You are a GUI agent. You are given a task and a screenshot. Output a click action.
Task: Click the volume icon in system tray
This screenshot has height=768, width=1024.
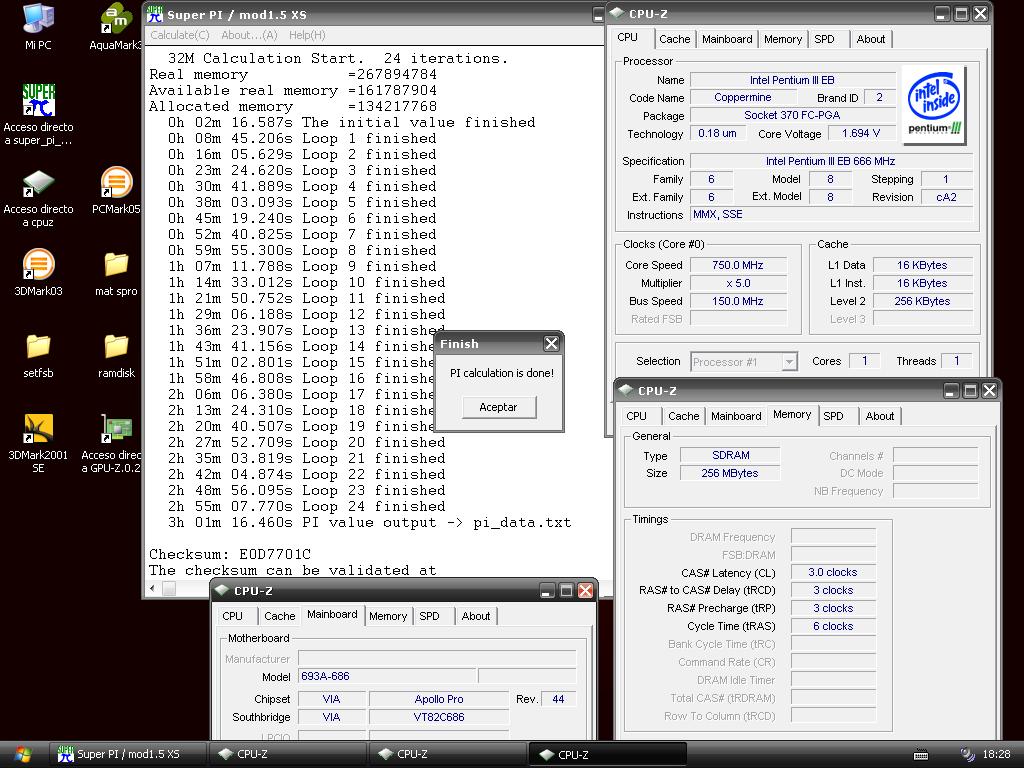pyautogui.click(x=967, y=754)
